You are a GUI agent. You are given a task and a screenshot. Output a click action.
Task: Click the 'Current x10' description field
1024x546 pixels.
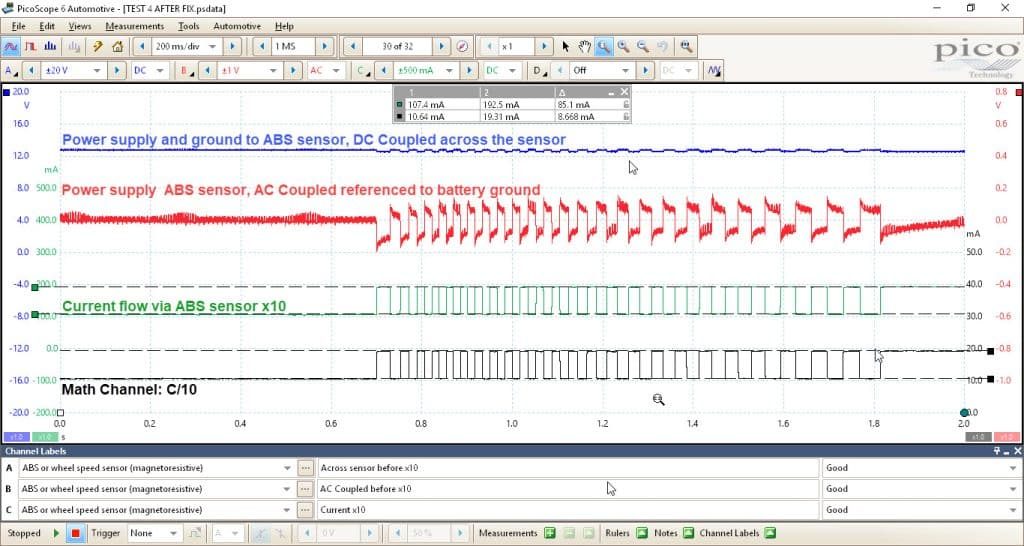[x=568, y=509]
